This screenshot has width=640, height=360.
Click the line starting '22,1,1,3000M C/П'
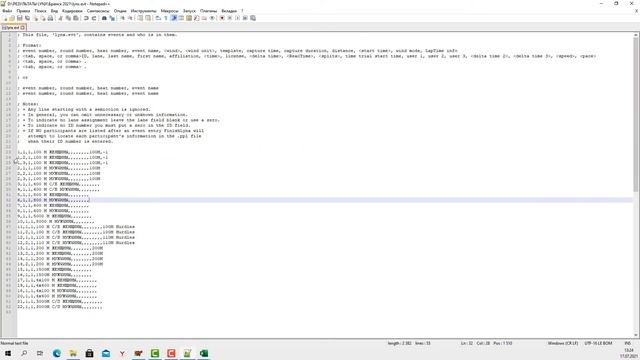pyautogui.click(x=60, y=307)
